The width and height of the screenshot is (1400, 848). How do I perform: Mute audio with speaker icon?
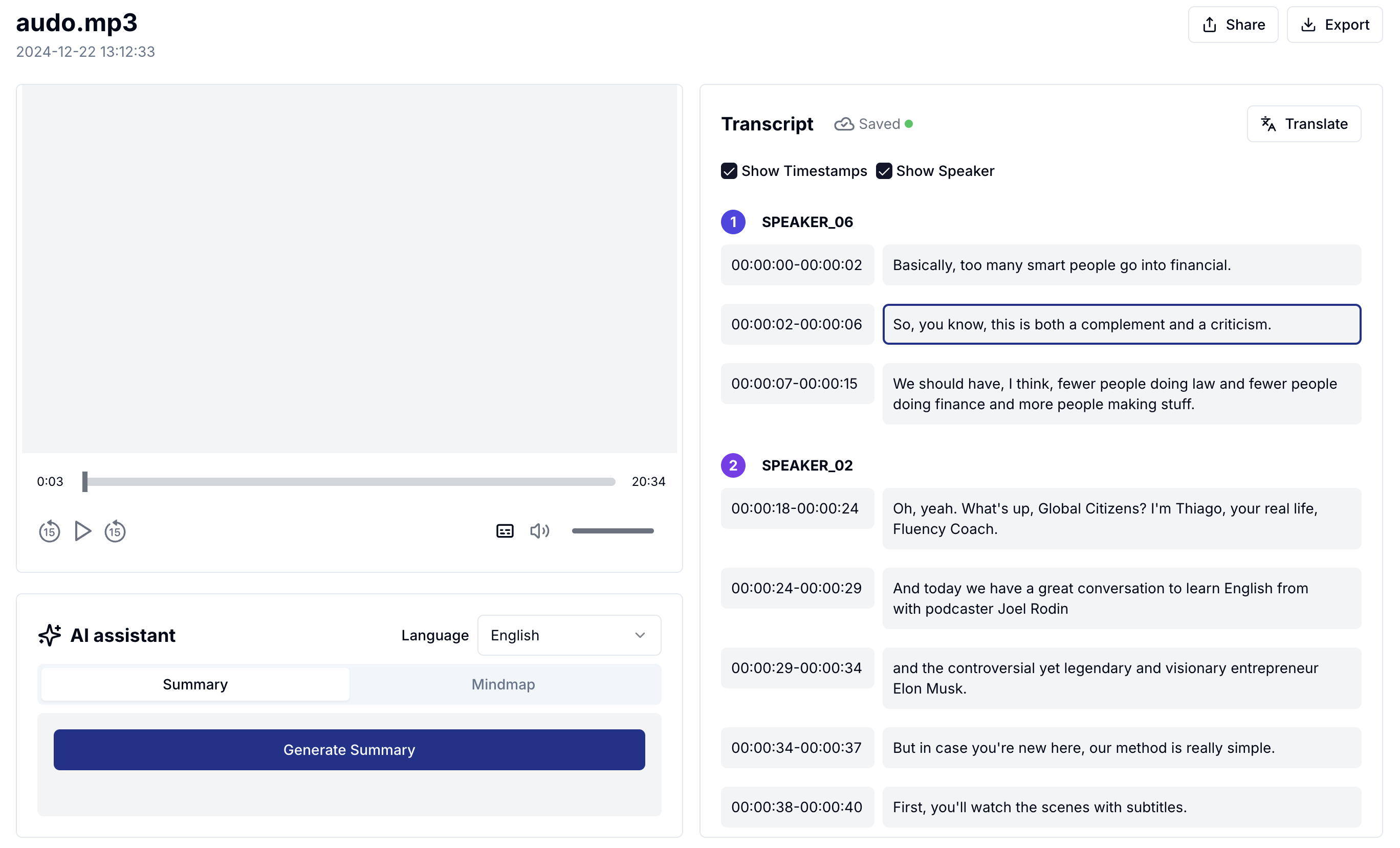[539, 531]
